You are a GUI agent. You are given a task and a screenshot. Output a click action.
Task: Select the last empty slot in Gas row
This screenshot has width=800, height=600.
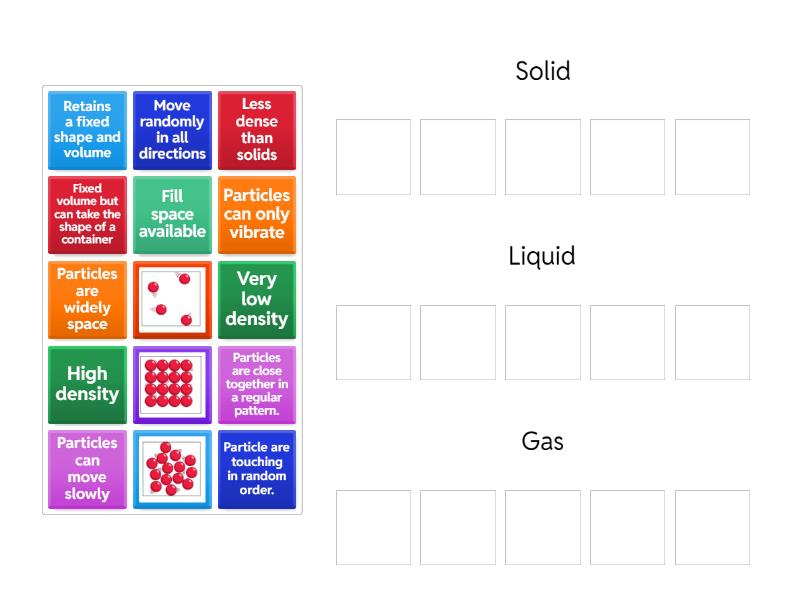pos(712,527)
